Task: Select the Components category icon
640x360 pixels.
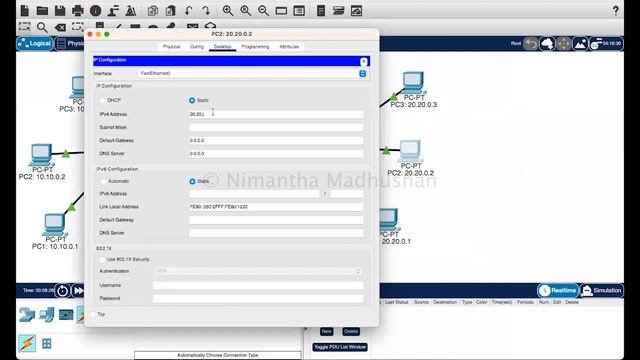Action: 66,315
